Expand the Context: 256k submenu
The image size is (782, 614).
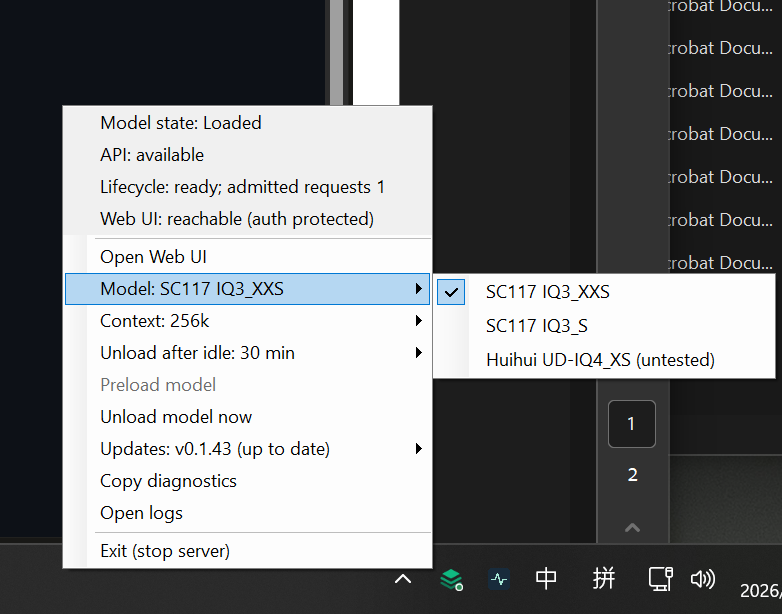point(247,321)
